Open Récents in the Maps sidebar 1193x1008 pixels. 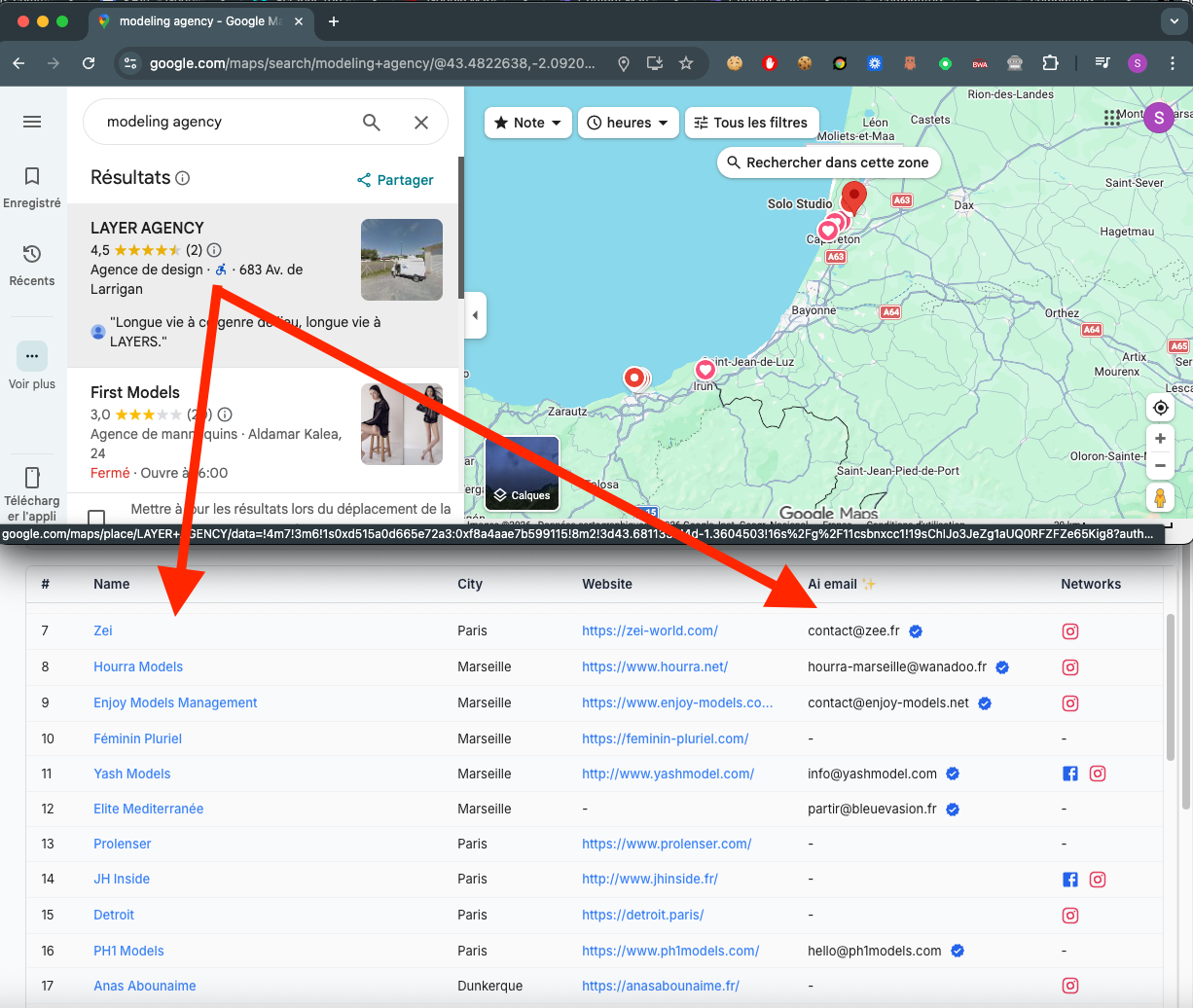pos(31,264)
